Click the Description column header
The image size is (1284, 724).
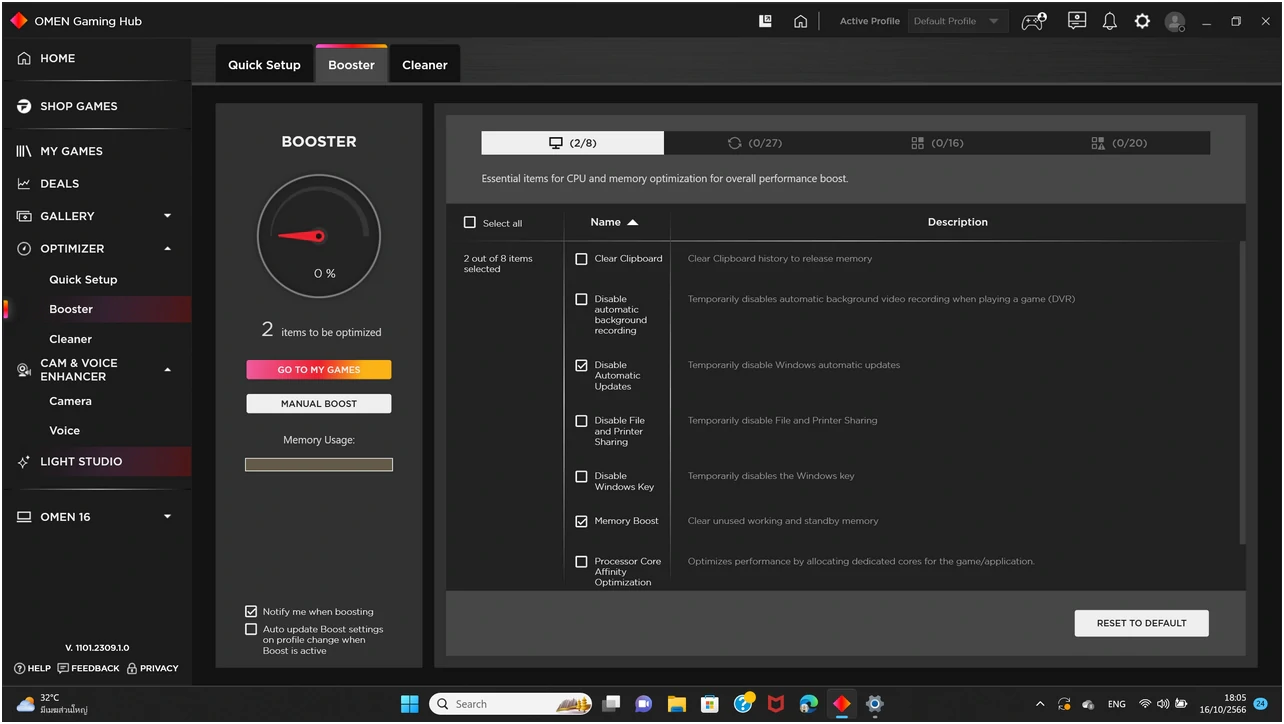tap(957, 222)
